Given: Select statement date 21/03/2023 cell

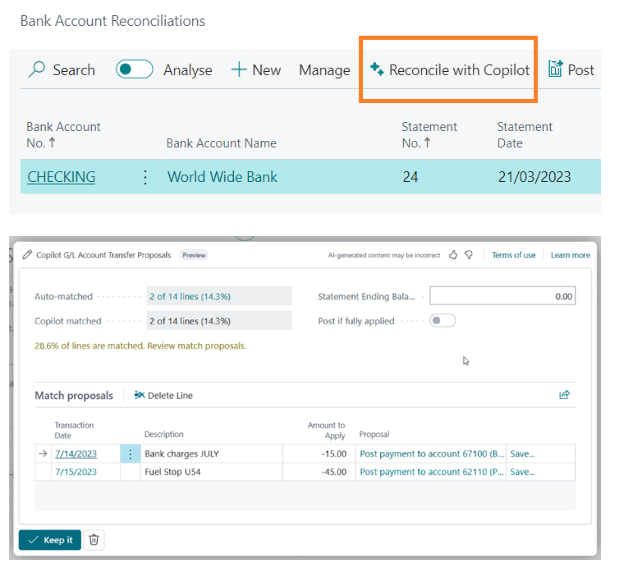Looking at the screenshot, I should 534,177.
